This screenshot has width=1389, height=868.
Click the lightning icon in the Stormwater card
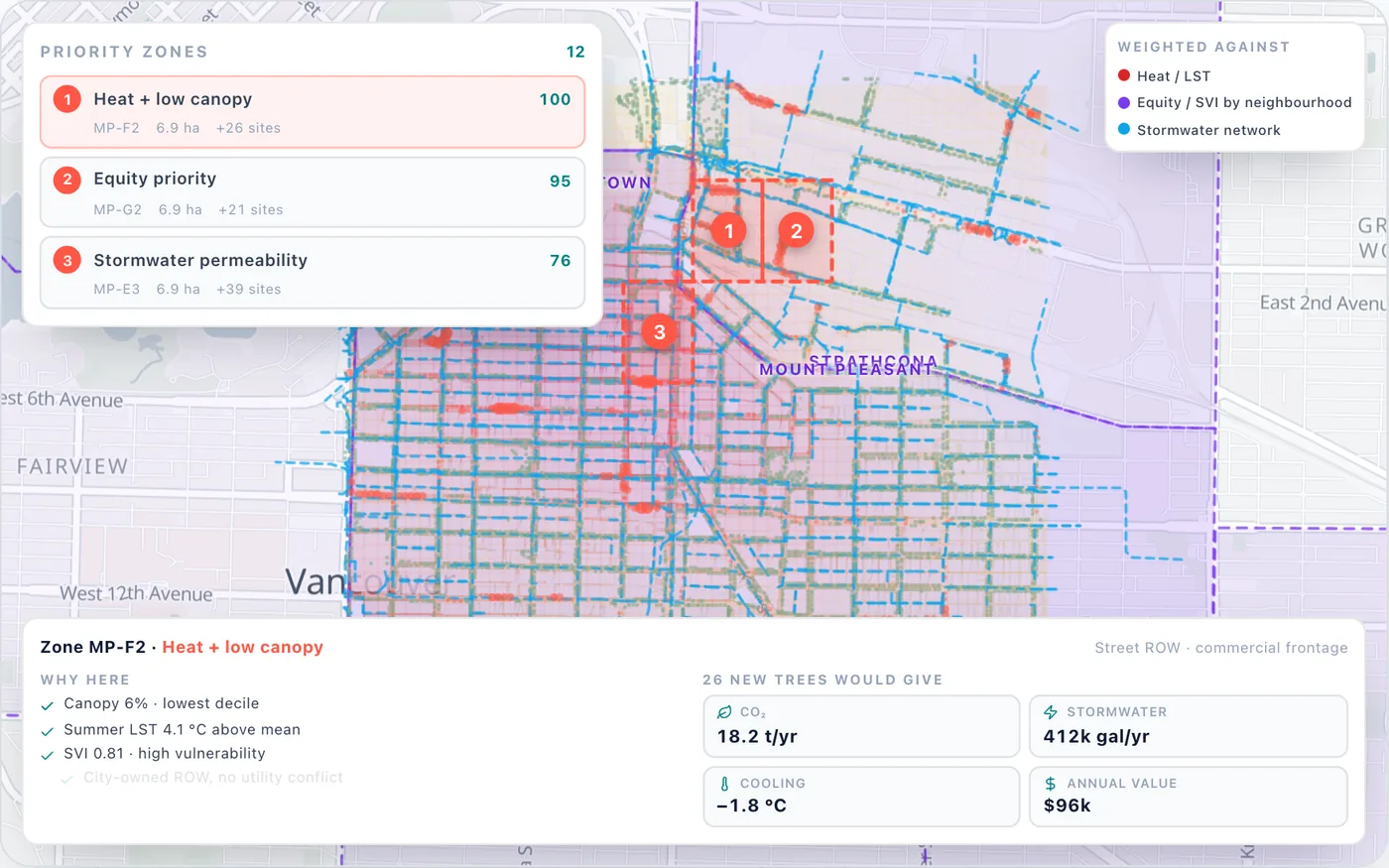click(x=1051, y=712)
